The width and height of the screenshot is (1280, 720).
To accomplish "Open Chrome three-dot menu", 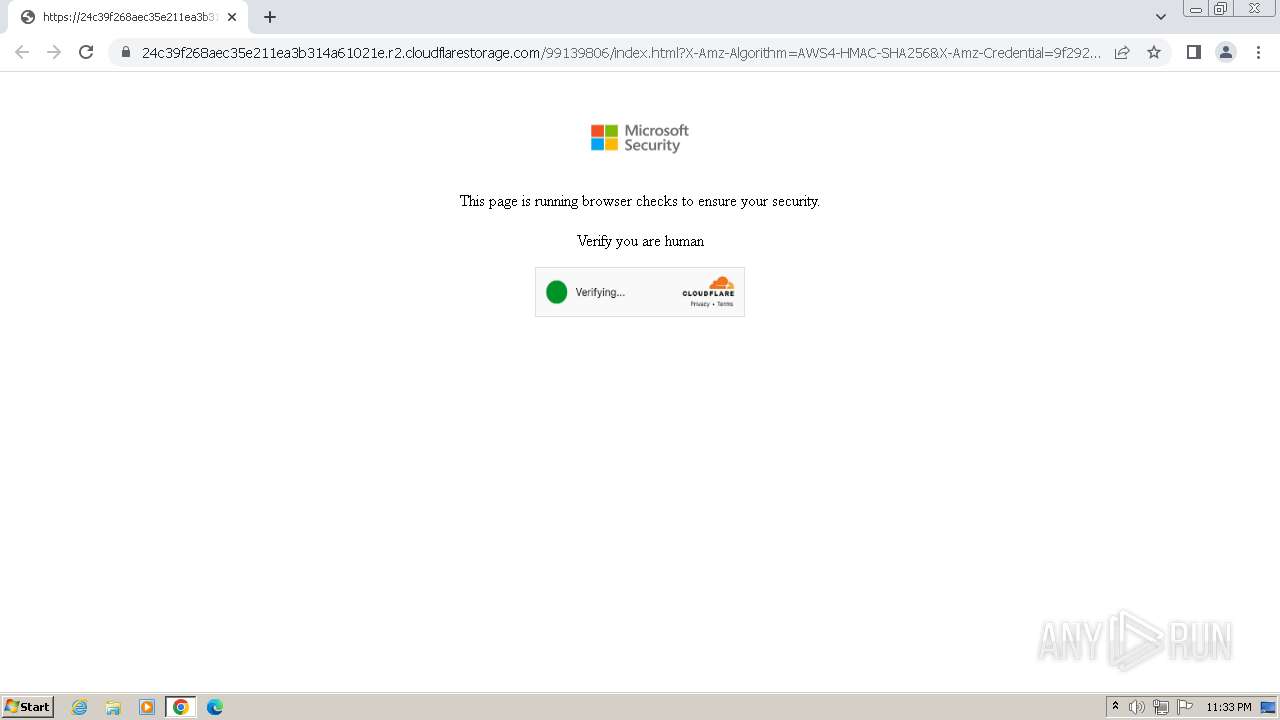I will [1259, 52].
